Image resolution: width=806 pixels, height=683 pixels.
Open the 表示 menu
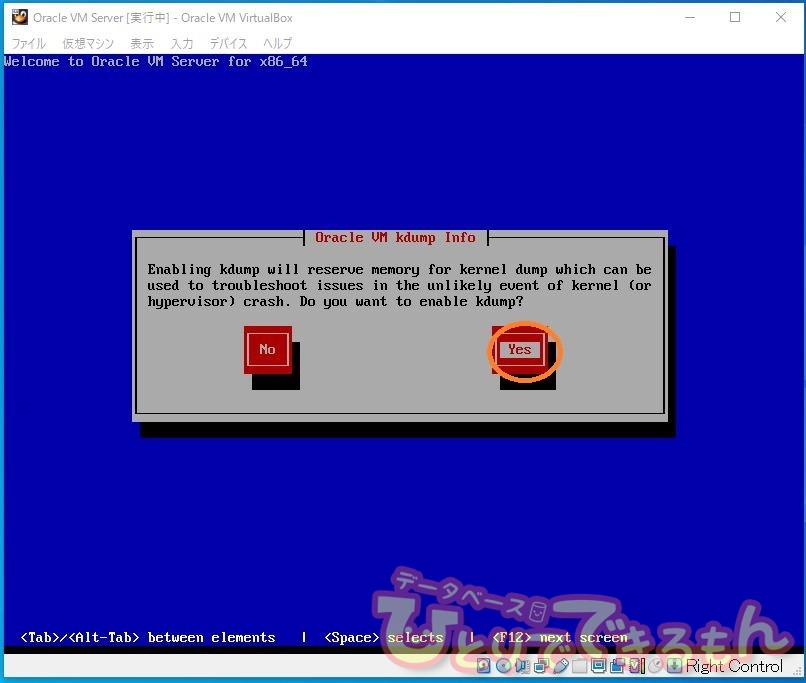(x=142, y=43)
